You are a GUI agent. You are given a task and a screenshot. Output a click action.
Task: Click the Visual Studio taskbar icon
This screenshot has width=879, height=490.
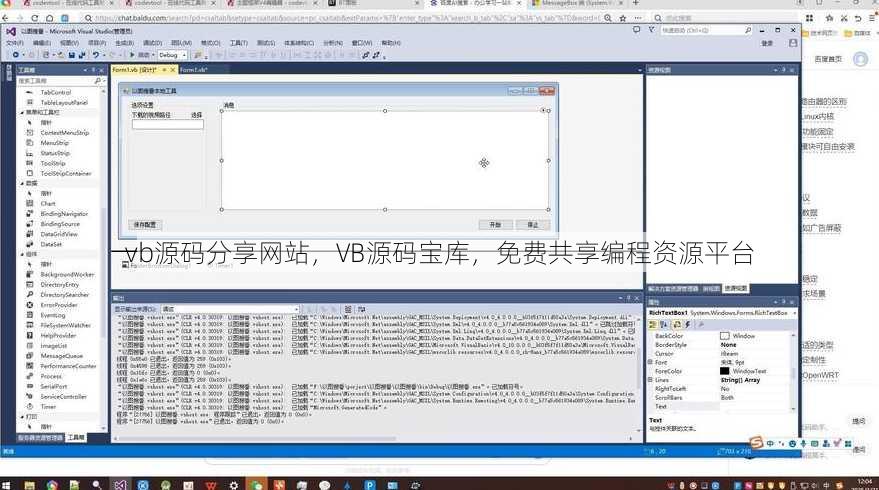click(119, 485)
